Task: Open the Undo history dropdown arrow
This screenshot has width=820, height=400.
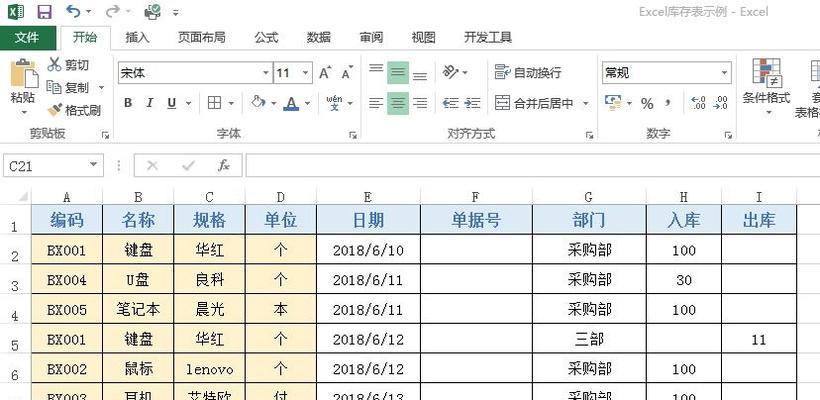Action: [88, 12]
